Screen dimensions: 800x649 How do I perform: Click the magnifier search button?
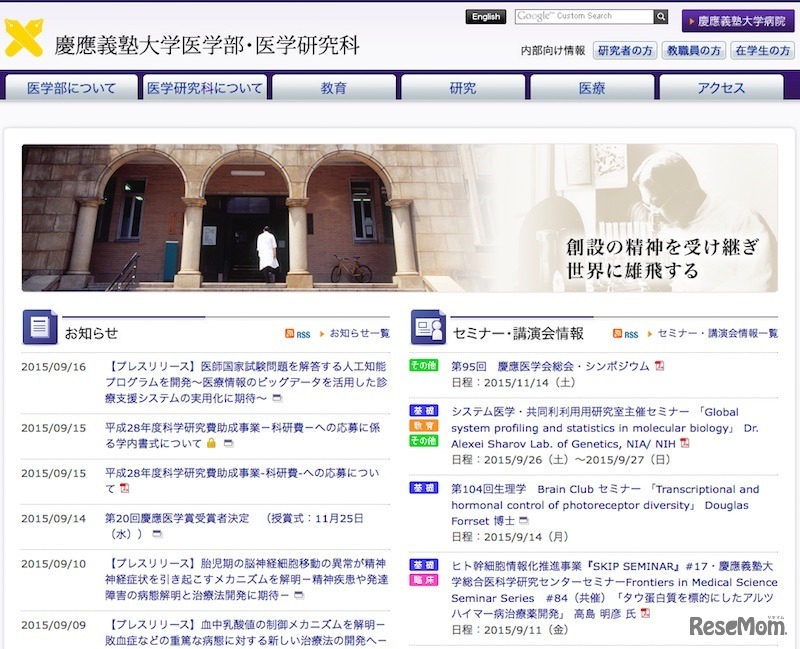click(x=661, y=17)
